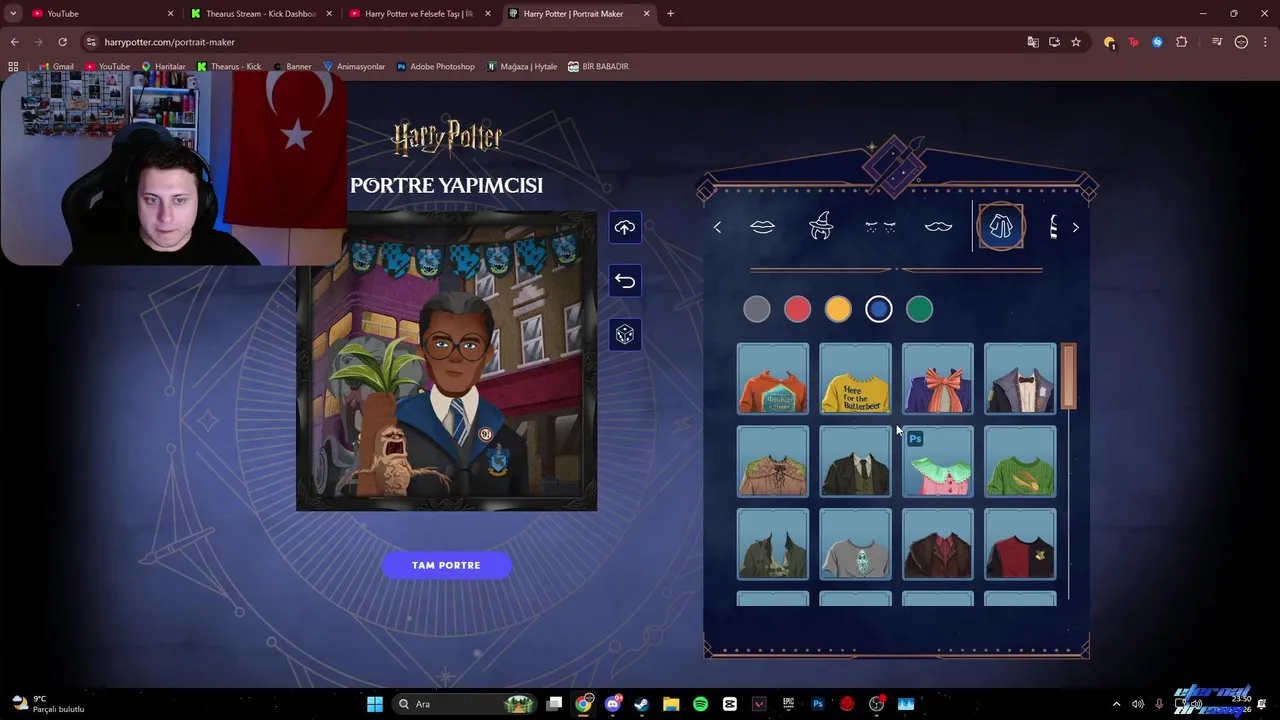Viewport: 1280px width, 720px height.
Task: Open a new browser tab
Action: pos(670,14)
